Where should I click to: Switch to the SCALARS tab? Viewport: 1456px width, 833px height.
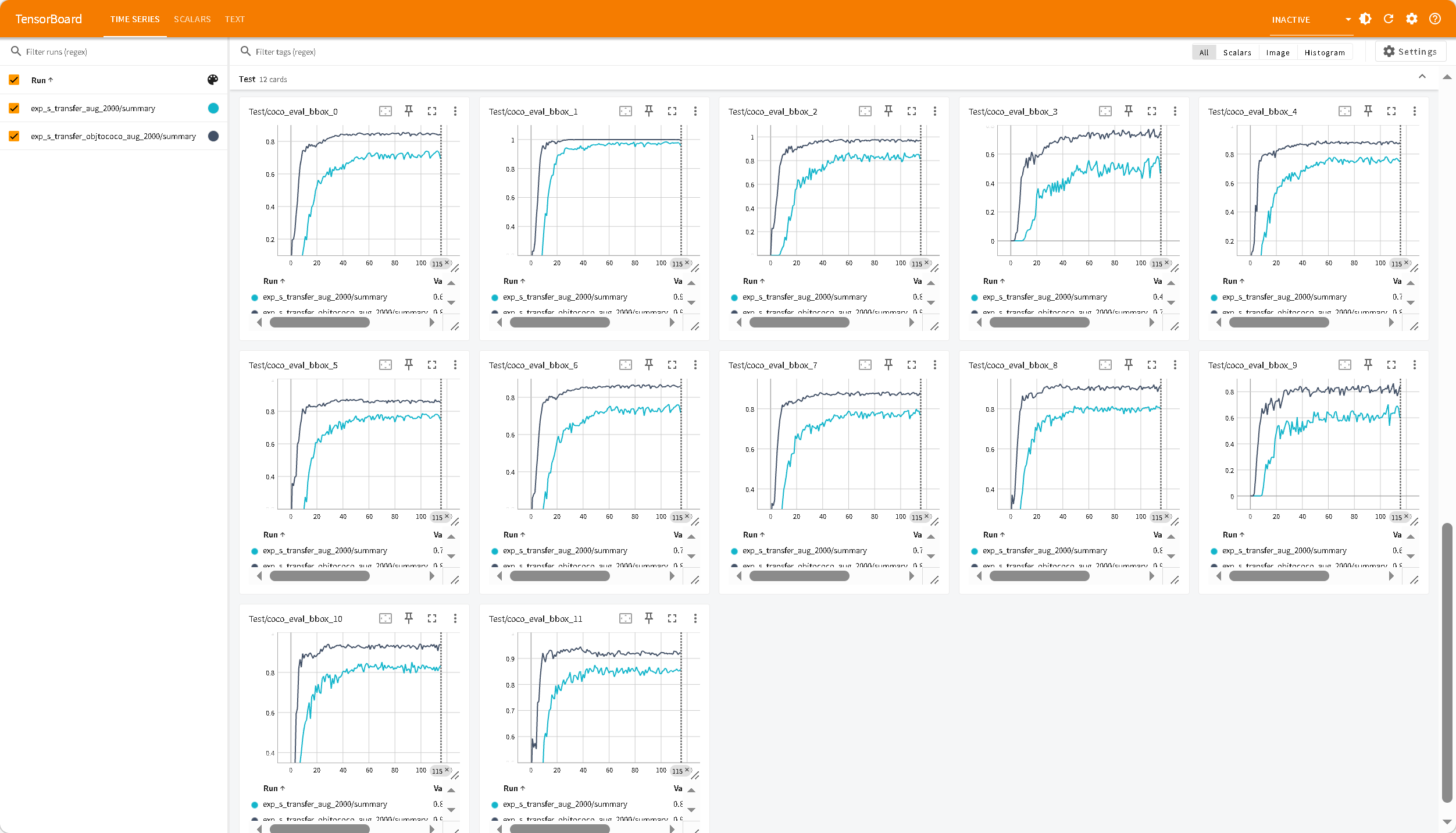click(x=192, y=19)
